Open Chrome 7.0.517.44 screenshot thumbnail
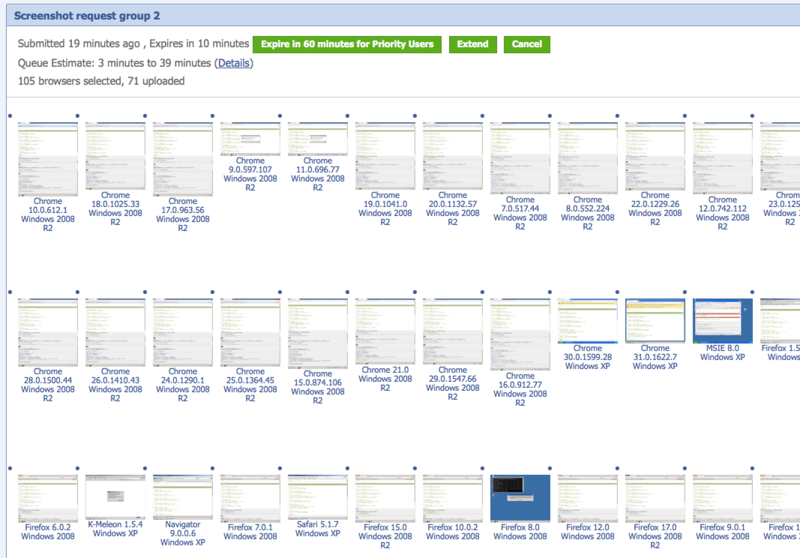Image resolution: width=800 pixels, height=558 pixels. coord(520,158)
